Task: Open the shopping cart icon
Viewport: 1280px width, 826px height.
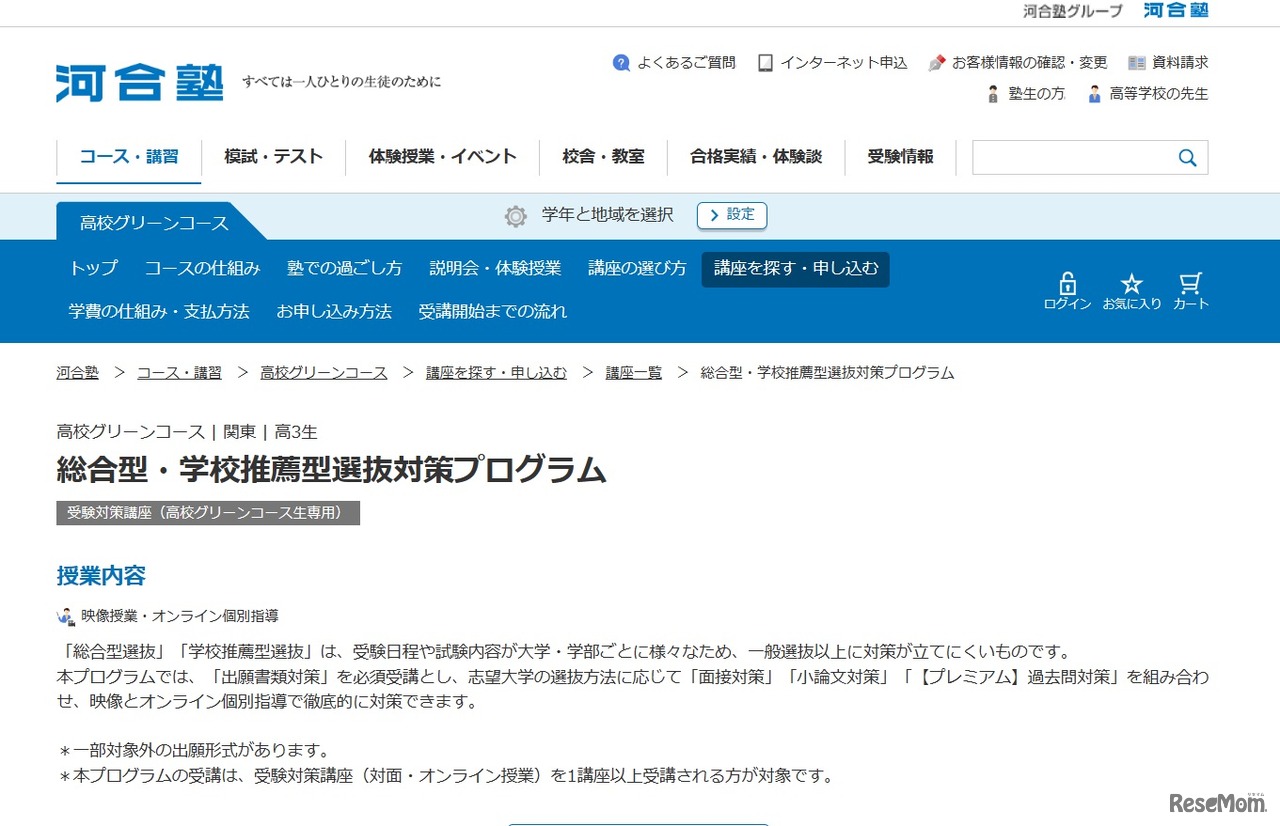Action: tap(1190, 283)
